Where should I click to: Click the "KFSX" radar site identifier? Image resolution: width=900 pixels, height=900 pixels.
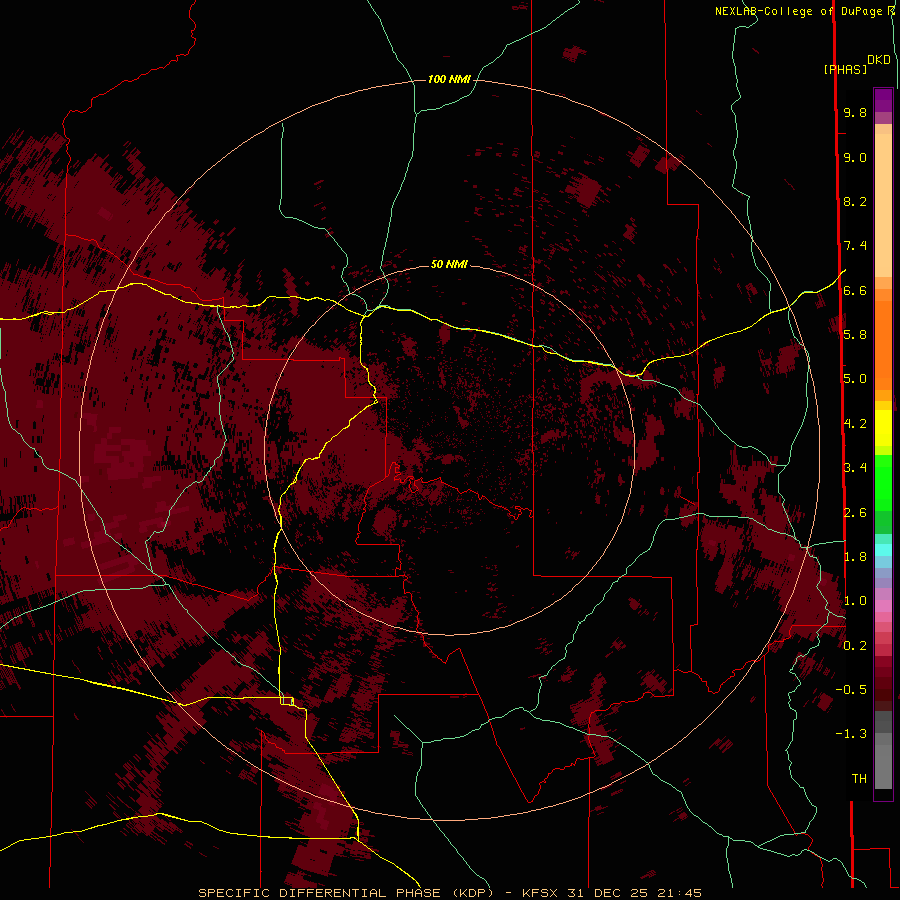click(540, 893)
